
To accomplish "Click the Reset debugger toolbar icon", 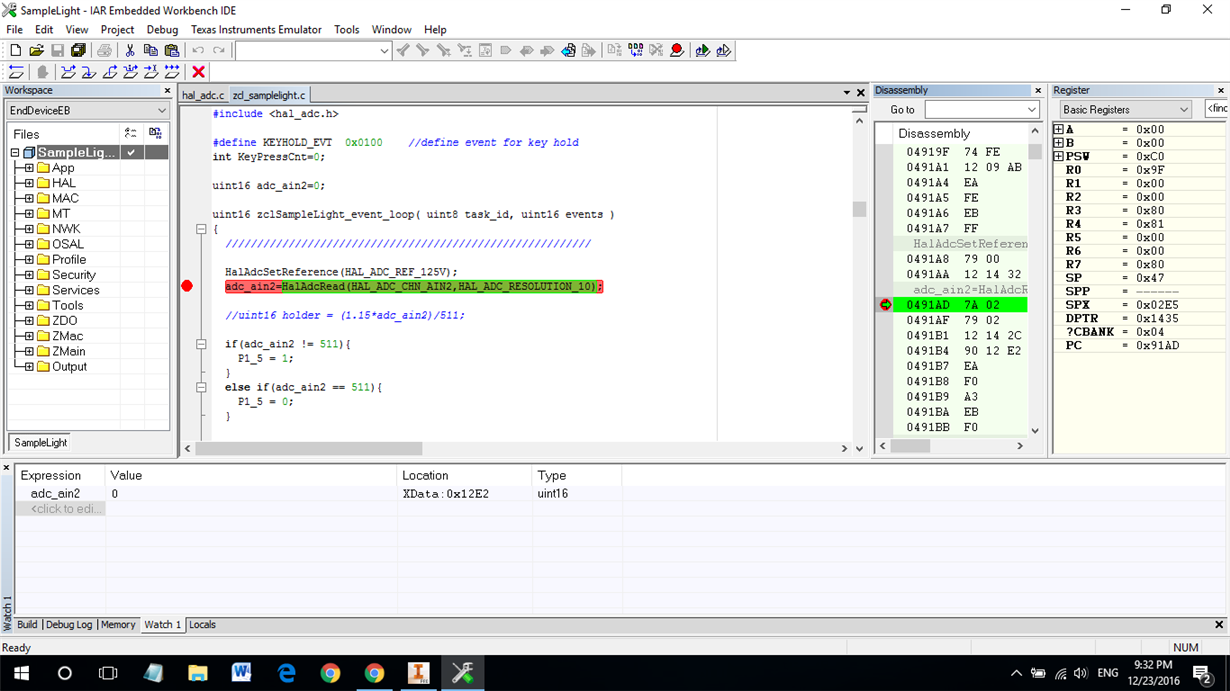I will [x=16, y=72].
